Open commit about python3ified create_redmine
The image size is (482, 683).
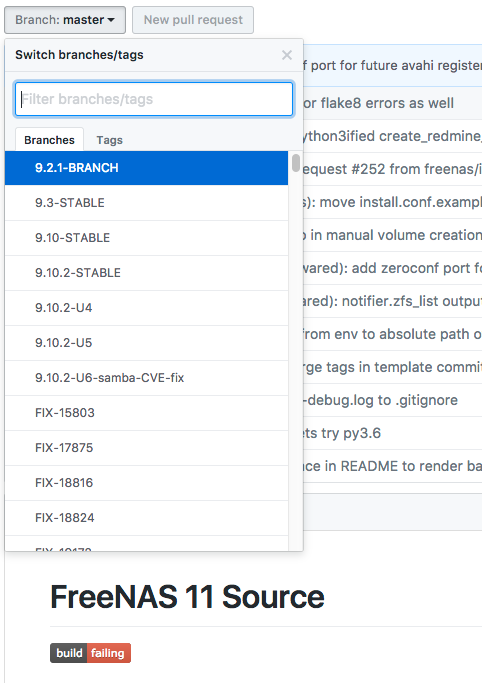click(392, 136)
